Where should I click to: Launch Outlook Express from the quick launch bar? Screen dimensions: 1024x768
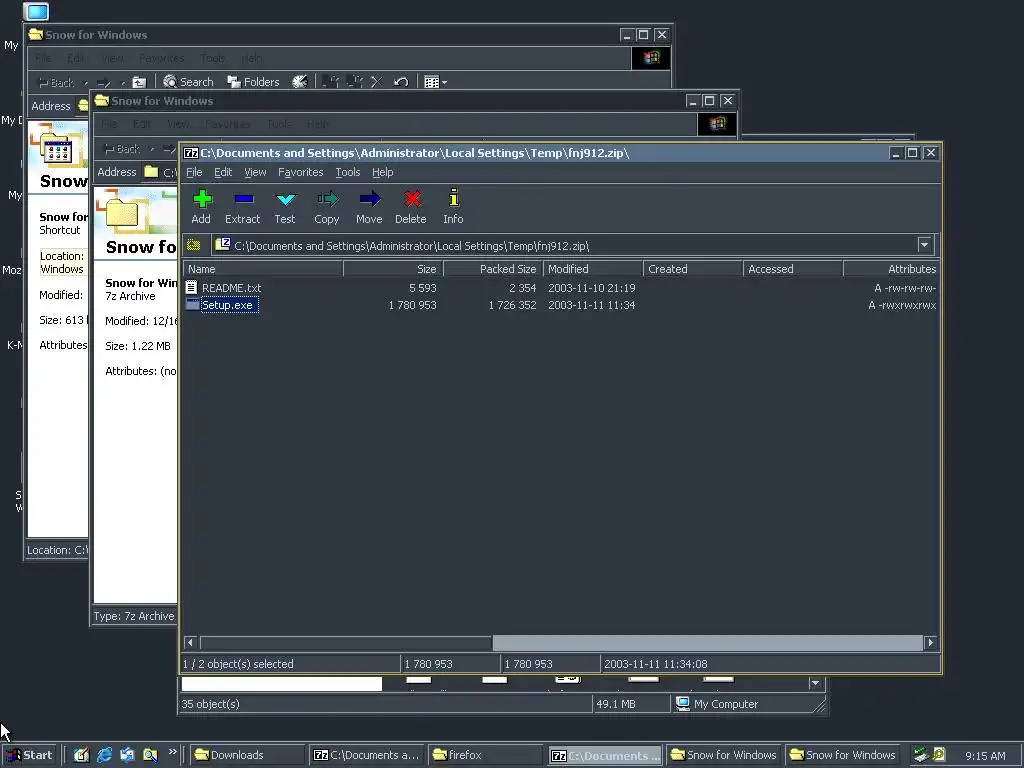pos(127,755)
